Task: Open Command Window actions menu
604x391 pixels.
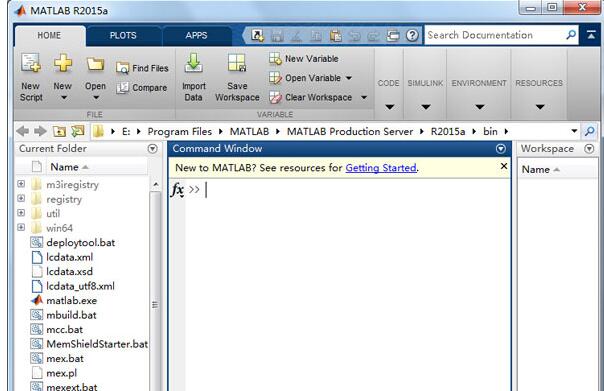Action: (501, 149)
